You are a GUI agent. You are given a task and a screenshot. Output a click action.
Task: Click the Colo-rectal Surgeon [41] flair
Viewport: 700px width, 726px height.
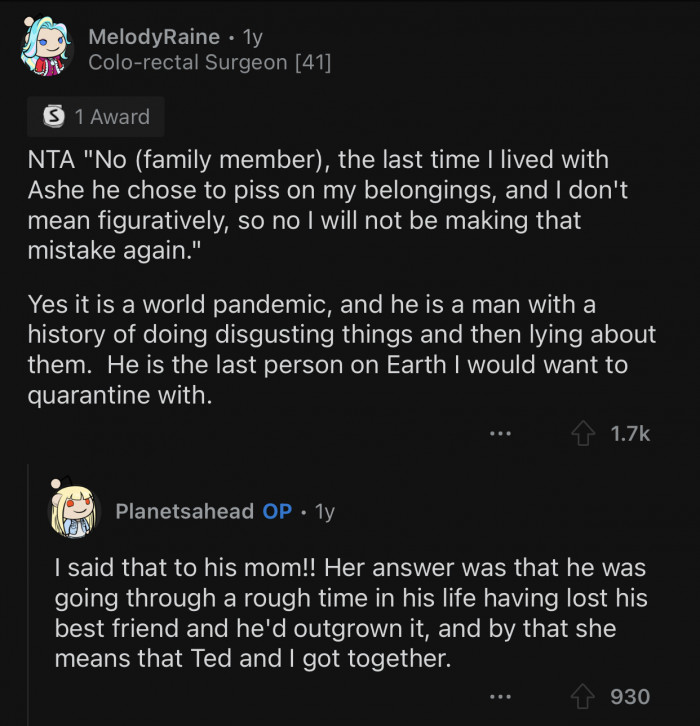210,63
